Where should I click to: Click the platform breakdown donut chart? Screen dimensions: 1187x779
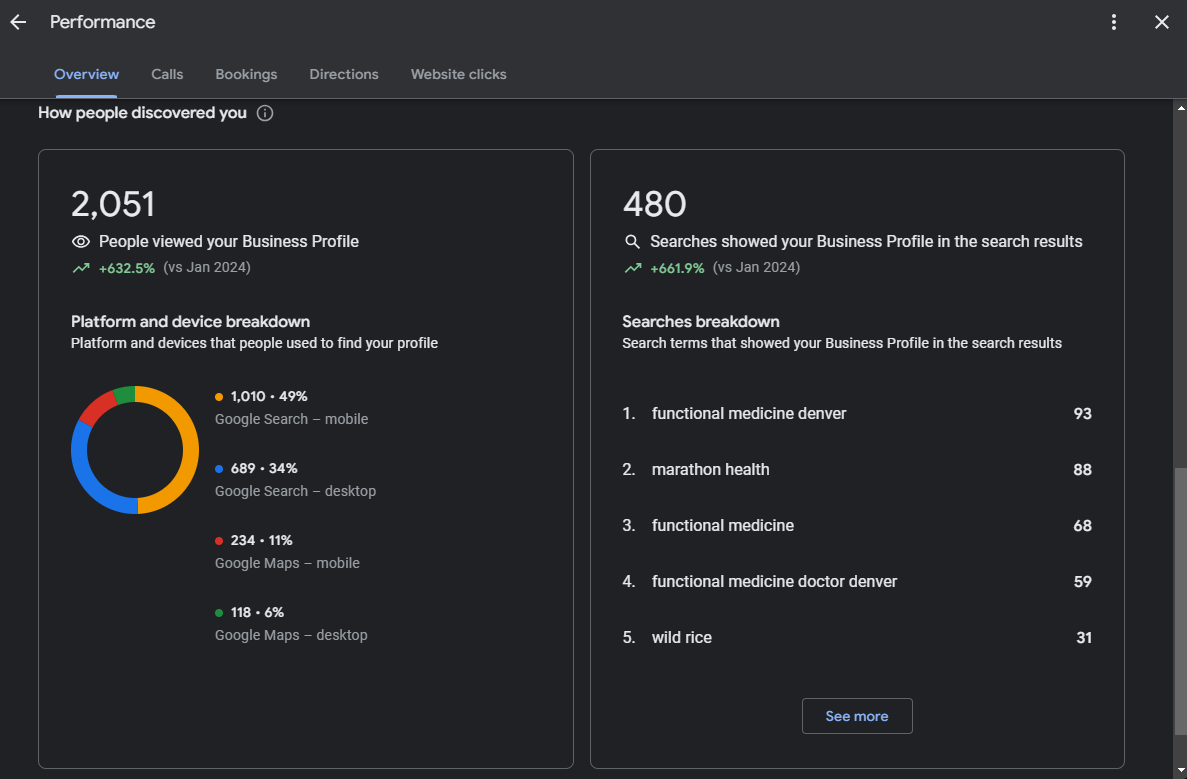(135, 450)
